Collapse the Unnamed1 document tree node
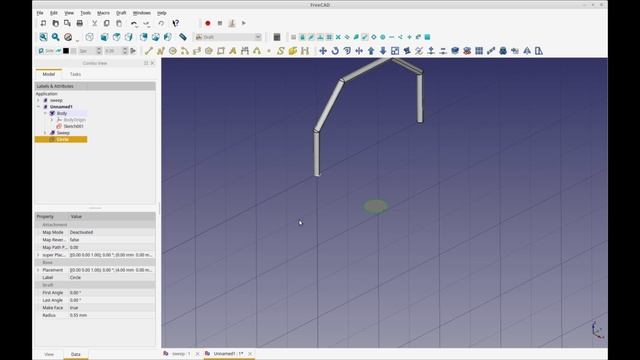Image resolution: width=640 pixels, height=360 pixels. tap(38, 107)
